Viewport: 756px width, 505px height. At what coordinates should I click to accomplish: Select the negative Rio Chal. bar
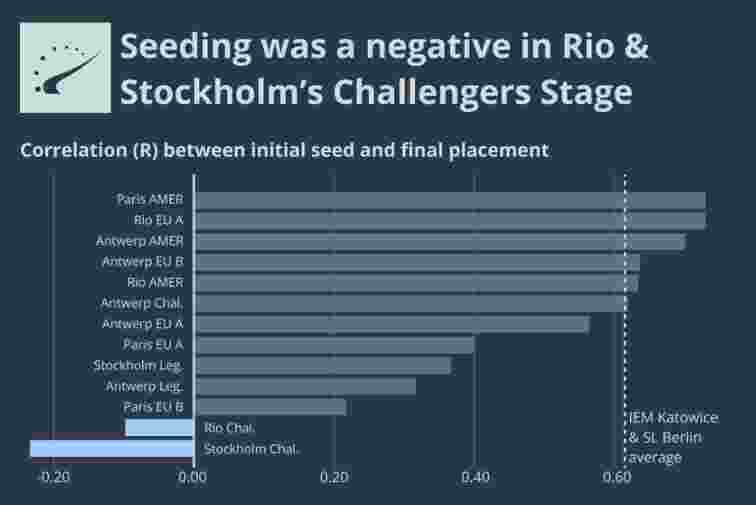[159, 428]
